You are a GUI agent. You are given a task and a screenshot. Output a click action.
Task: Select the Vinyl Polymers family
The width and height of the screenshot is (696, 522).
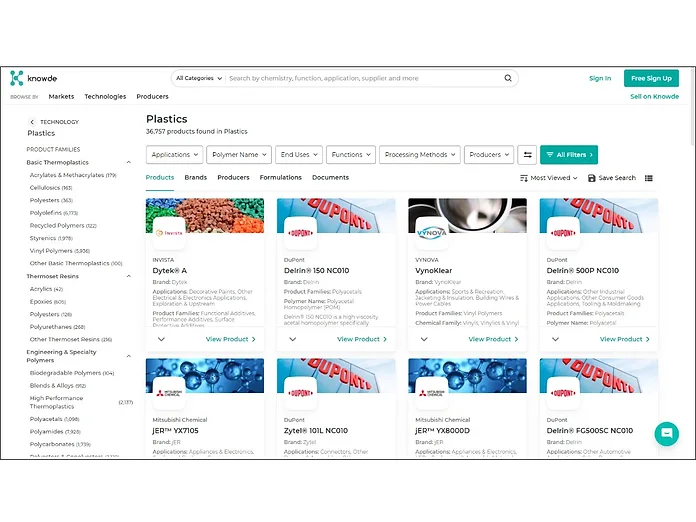[59, 251]
